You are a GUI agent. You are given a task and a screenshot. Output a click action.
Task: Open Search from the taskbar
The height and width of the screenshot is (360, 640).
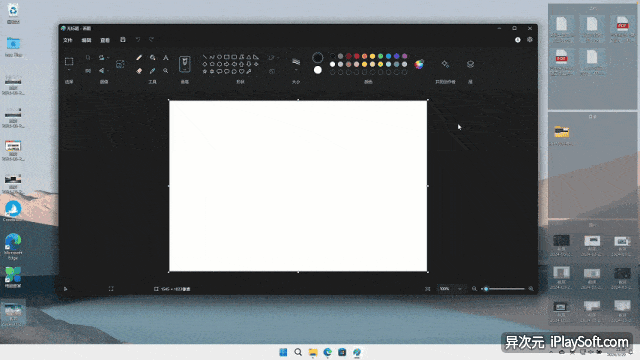pos(298,352)
